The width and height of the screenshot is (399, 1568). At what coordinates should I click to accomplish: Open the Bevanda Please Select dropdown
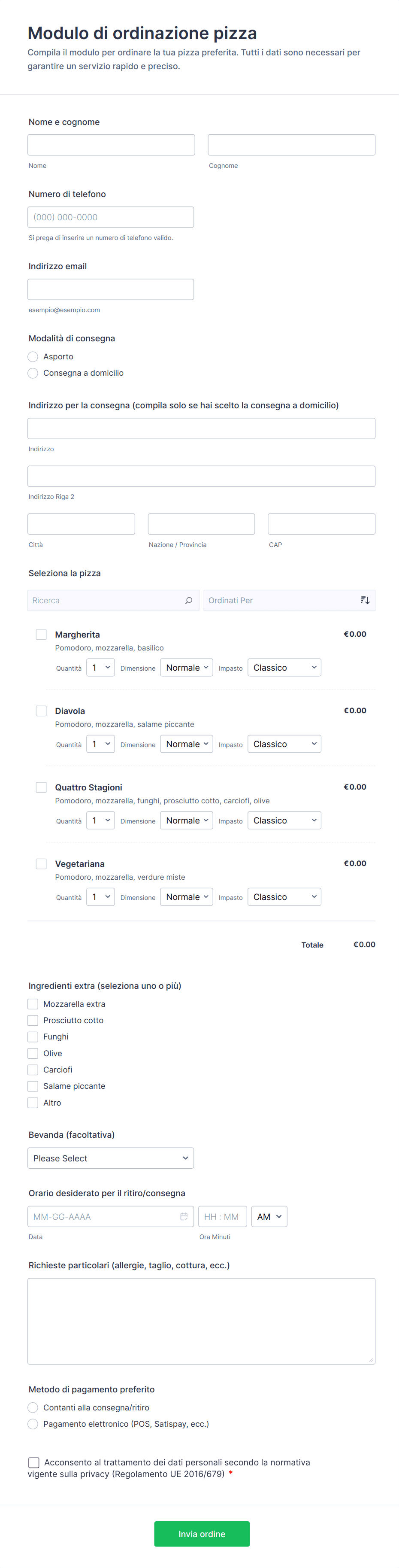point(111,1158)
